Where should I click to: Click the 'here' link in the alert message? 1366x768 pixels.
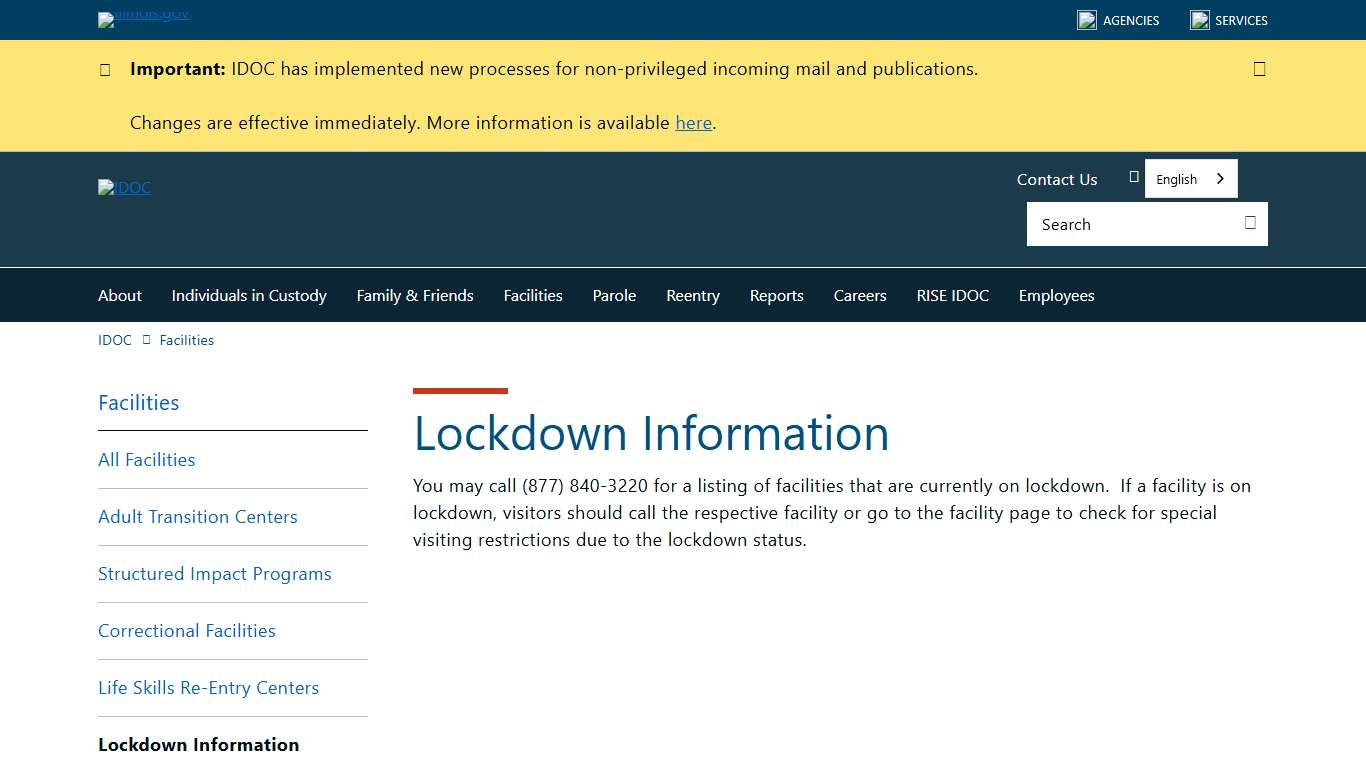click(693, 122)
